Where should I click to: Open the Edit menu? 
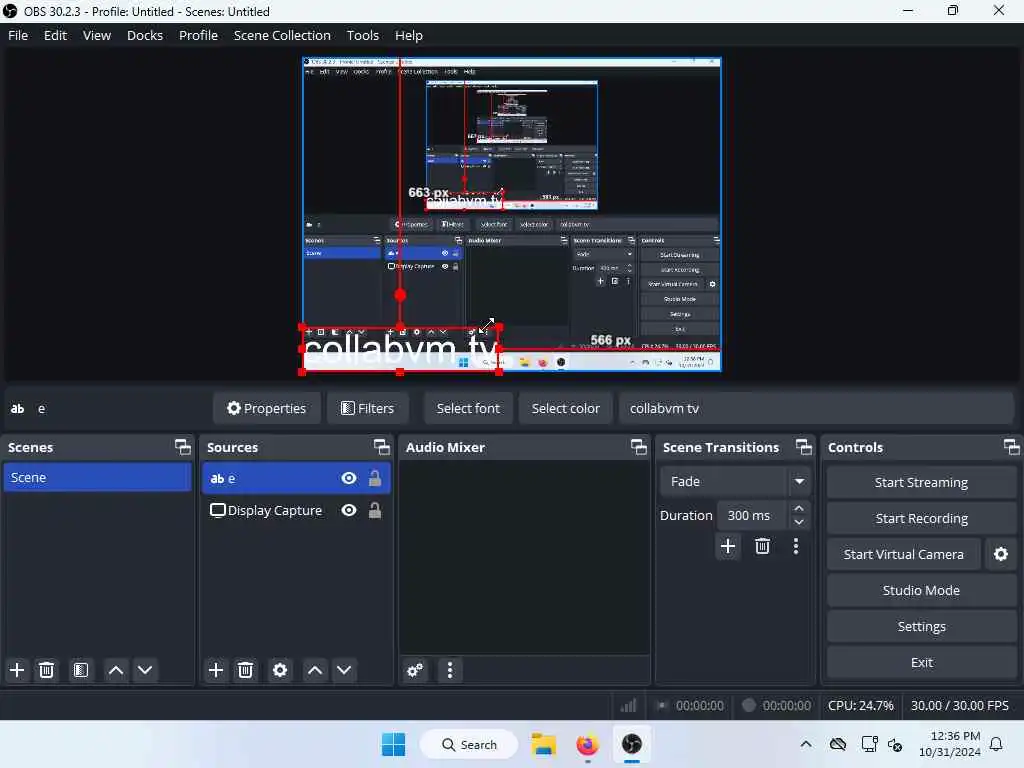click(56, 35)
